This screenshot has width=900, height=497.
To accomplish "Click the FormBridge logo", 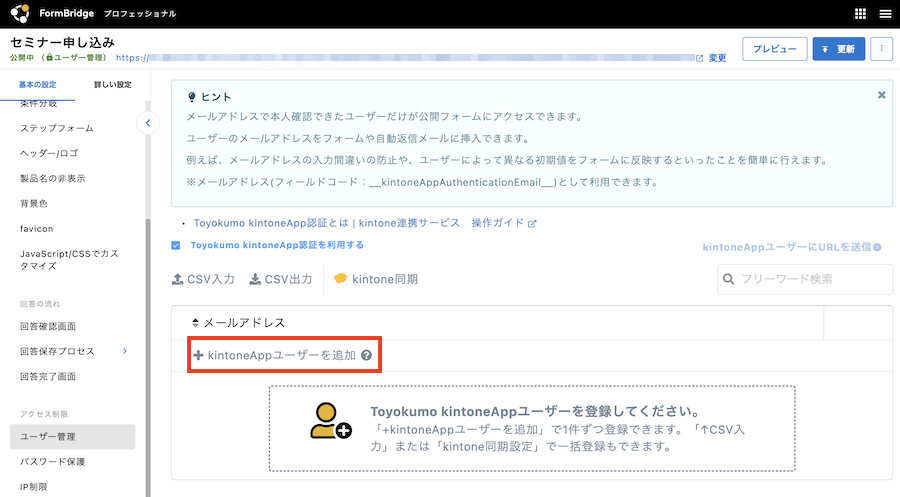I will [20, 14].
